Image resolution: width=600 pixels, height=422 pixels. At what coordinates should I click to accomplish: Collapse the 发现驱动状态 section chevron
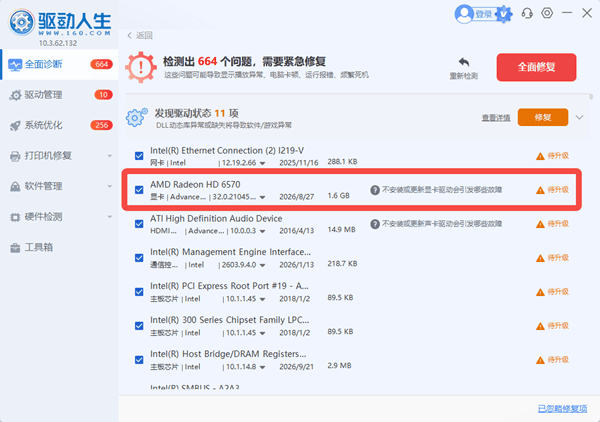tap(579, 117)
